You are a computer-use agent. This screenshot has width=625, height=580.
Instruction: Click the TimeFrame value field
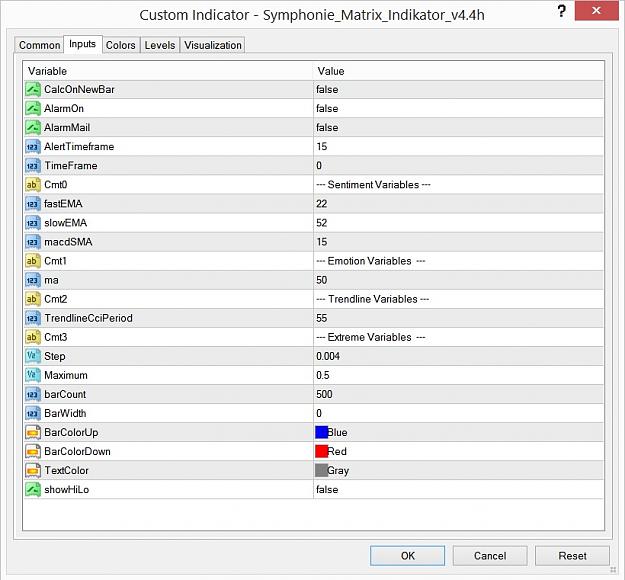click(x=458, y=165)
